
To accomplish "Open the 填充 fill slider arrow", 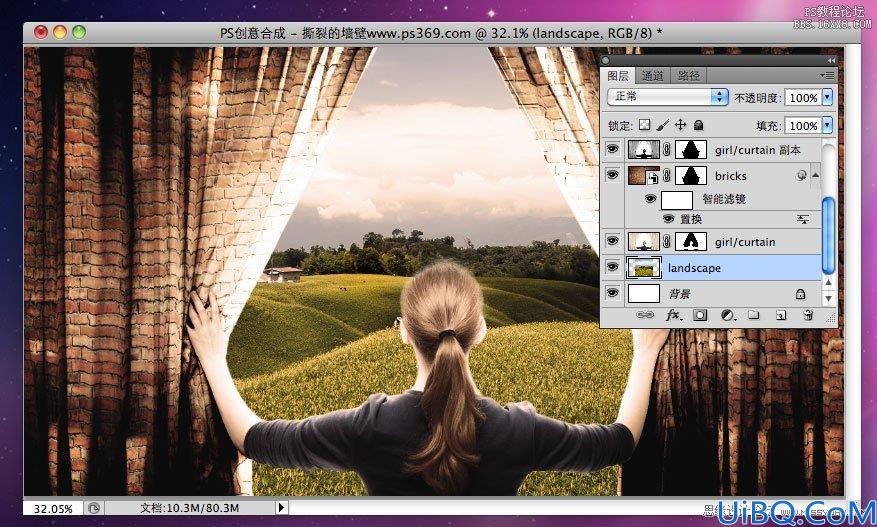I will point(827,125).
